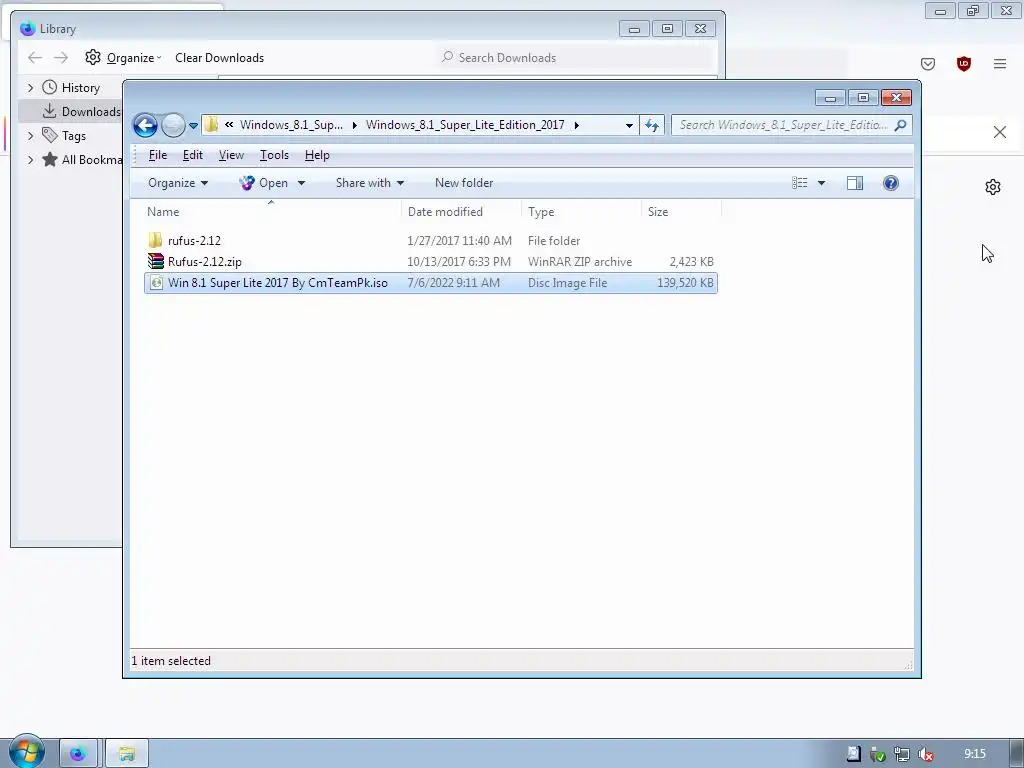The image size is (1024, 768).
Task: Click Search Downloads field in Library
Action: tap(576, 57)
